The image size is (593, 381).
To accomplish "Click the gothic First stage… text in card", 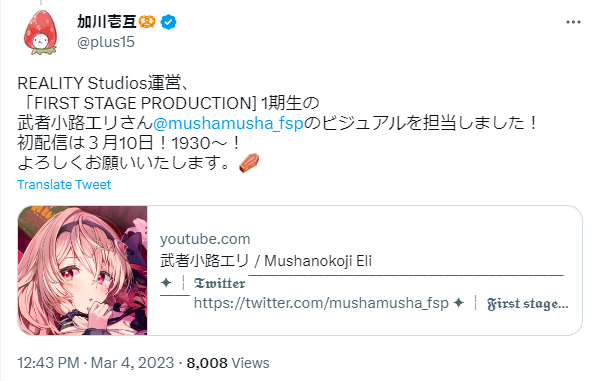I will click(528, 304).
